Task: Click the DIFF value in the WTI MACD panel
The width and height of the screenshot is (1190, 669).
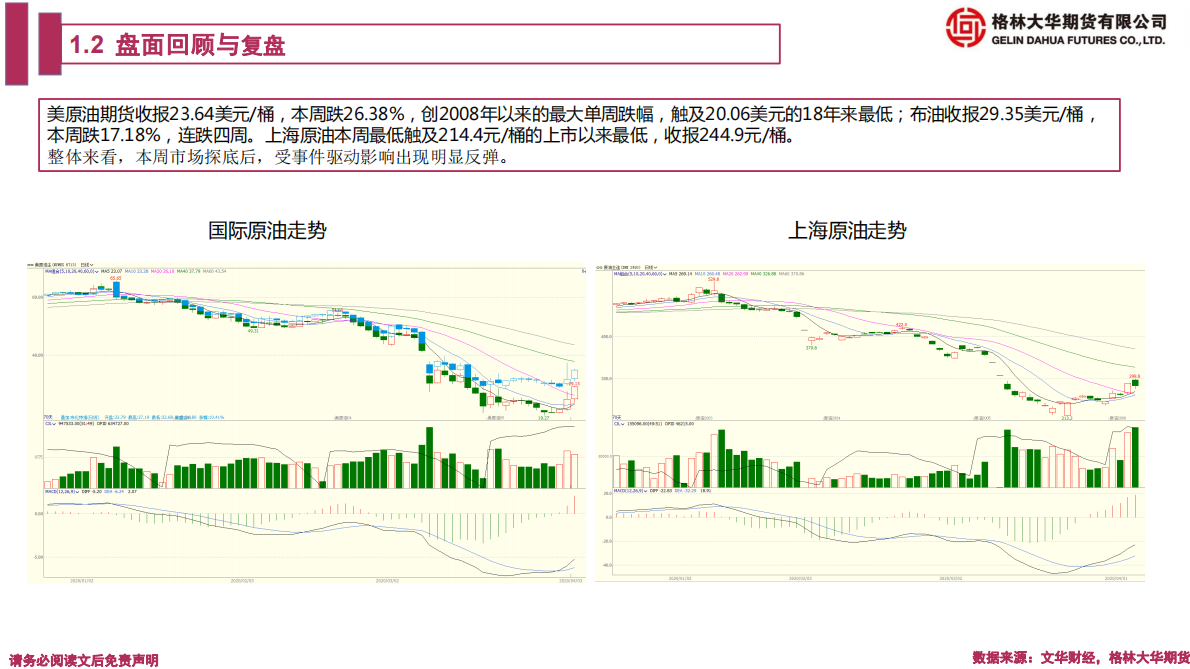Action: pos(89,492)
